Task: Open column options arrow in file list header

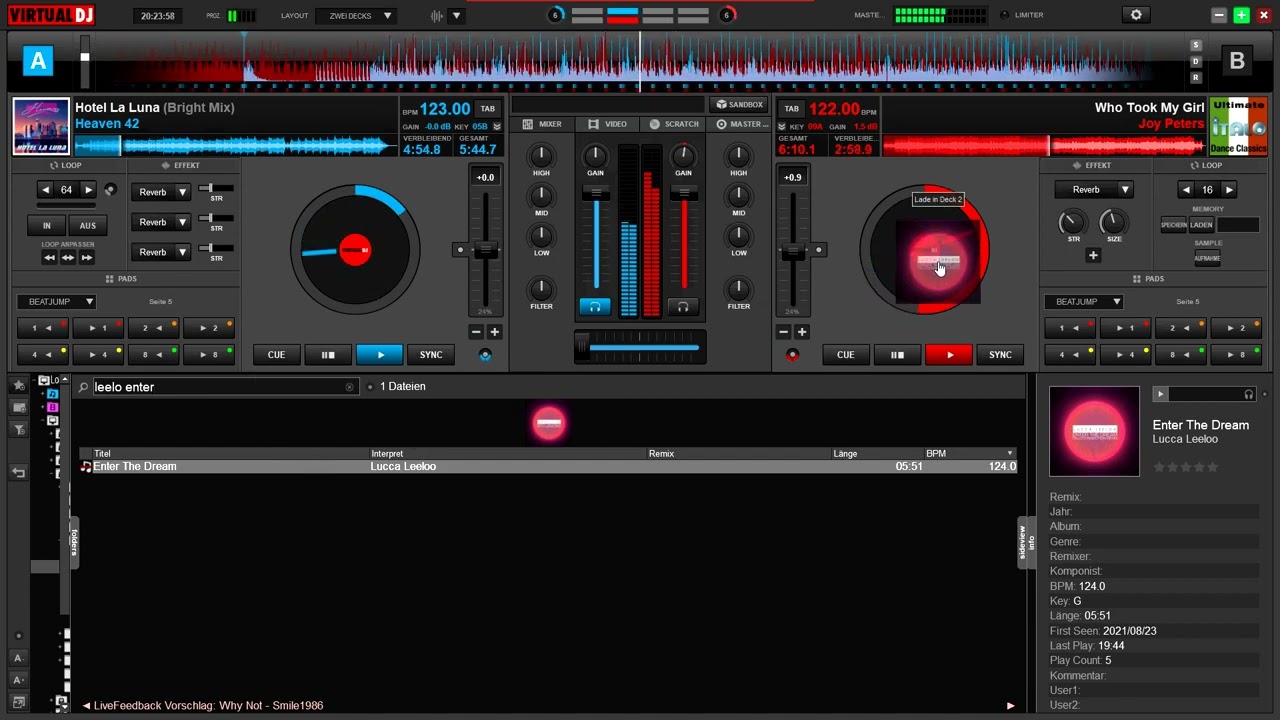Action: click(x=1010, y=454)
